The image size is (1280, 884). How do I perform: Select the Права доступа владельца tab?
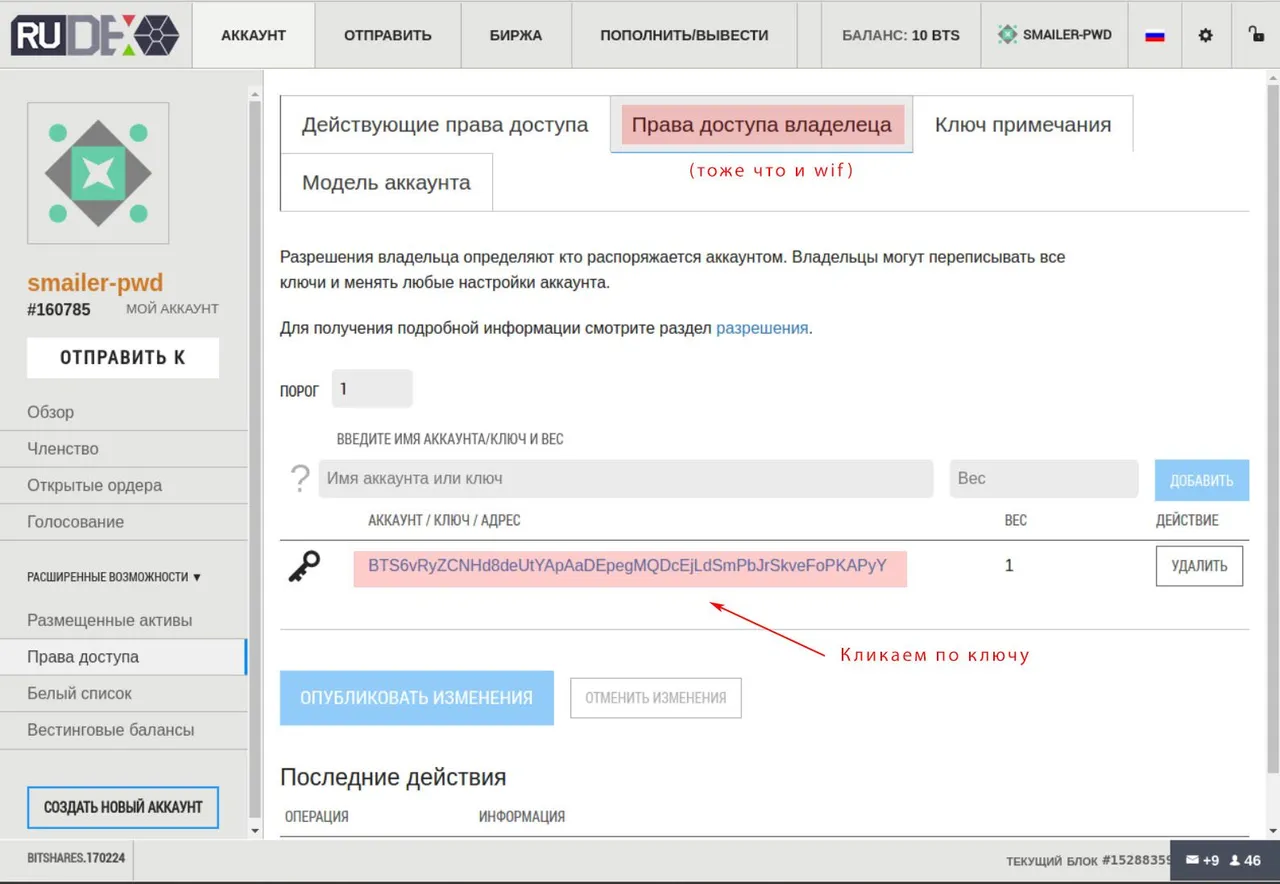click(762, 125)
